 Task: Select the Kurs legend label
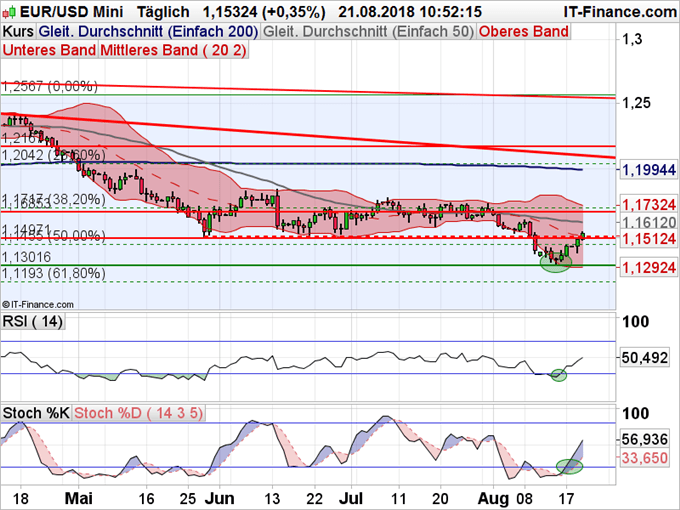(18, 32)
